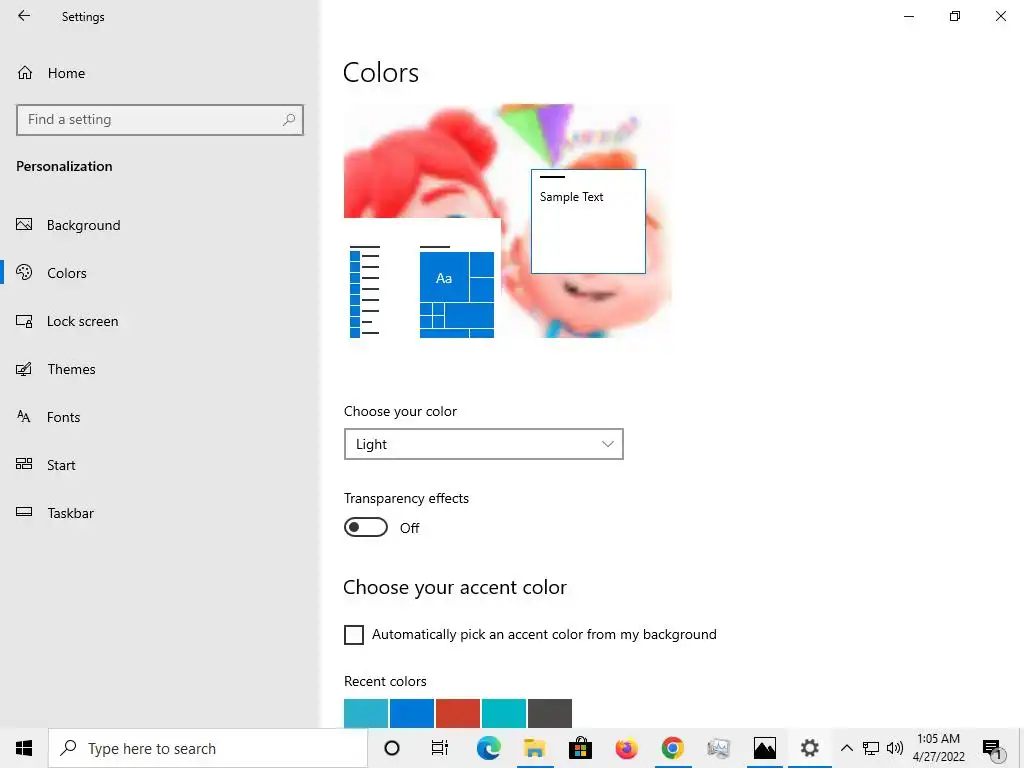Open the monitor-image app next to Chrome on taskbar
Image resolution: width=1024 pixels, height=768 pixels.
[x=718, y=748]
